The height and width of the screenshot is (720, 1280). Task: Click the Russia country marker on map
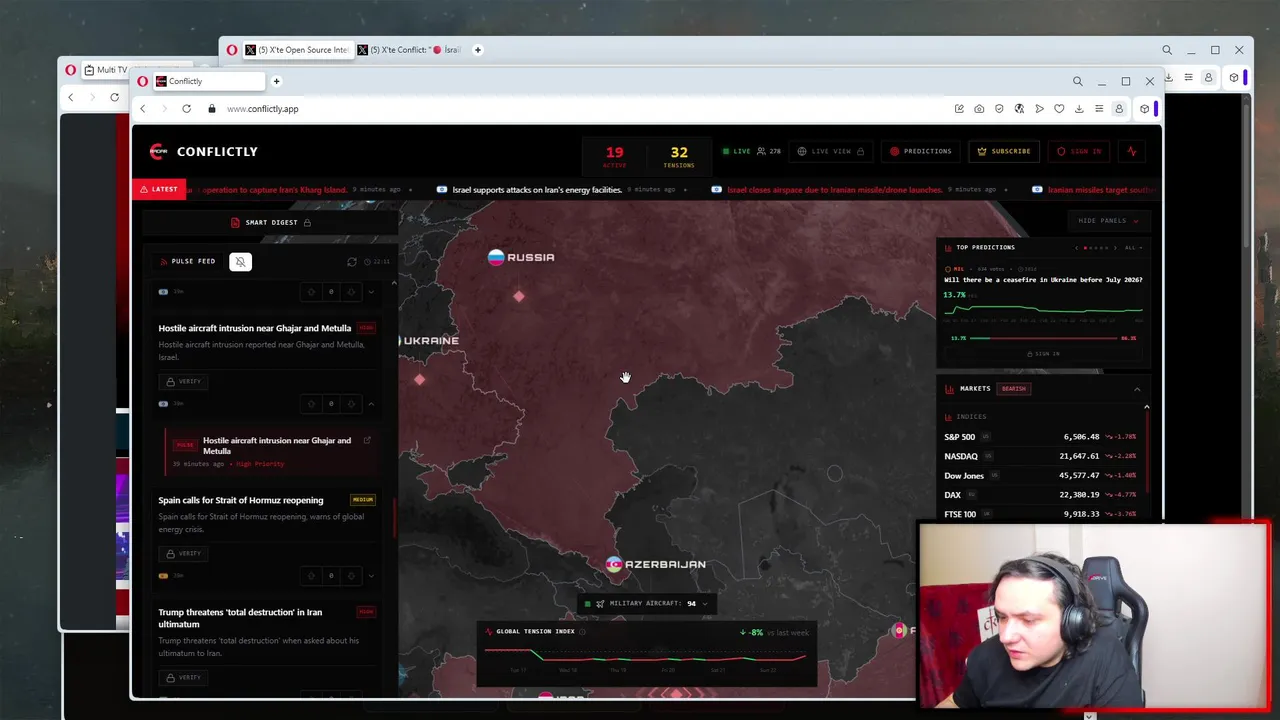coord(496,258)
